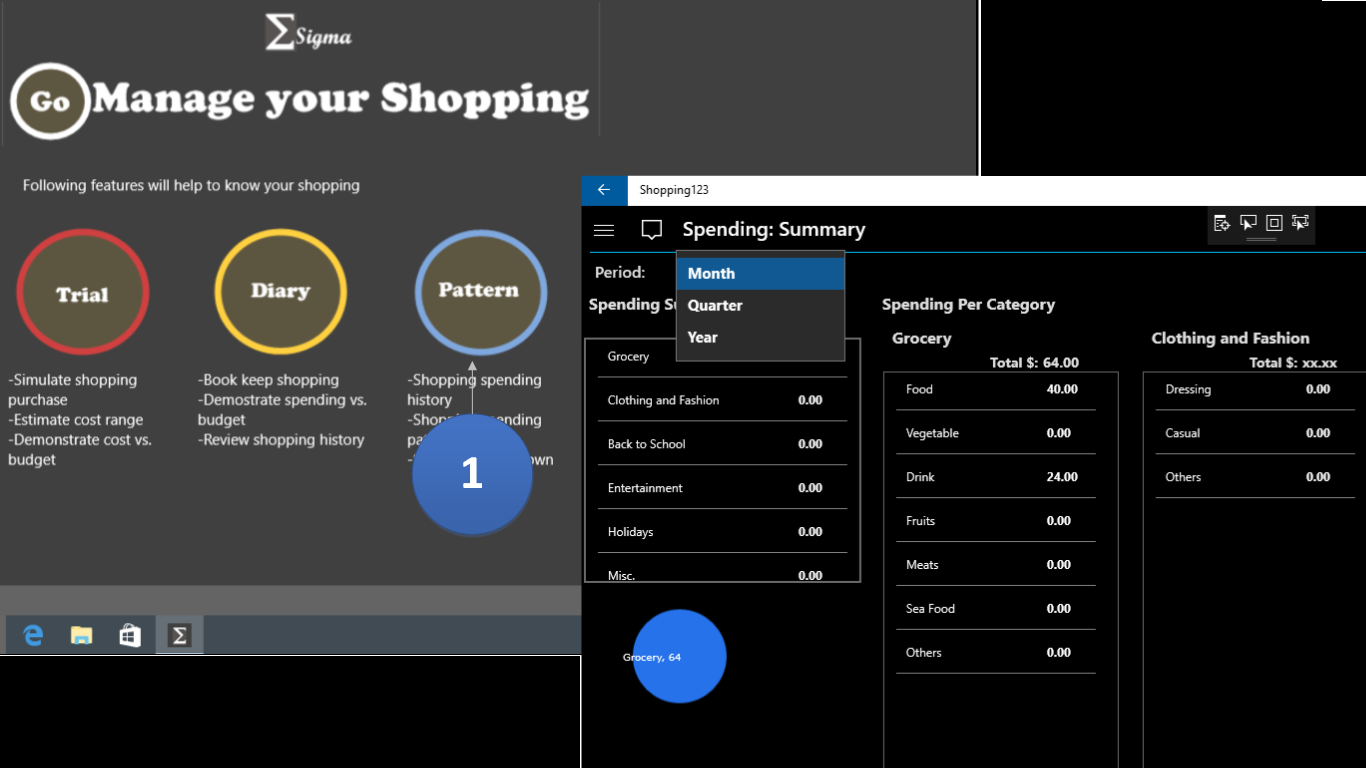Viewport: 1366px width, 768px height.
Task: Click the Food row in the Grocery list
Action: click(996, 389)
